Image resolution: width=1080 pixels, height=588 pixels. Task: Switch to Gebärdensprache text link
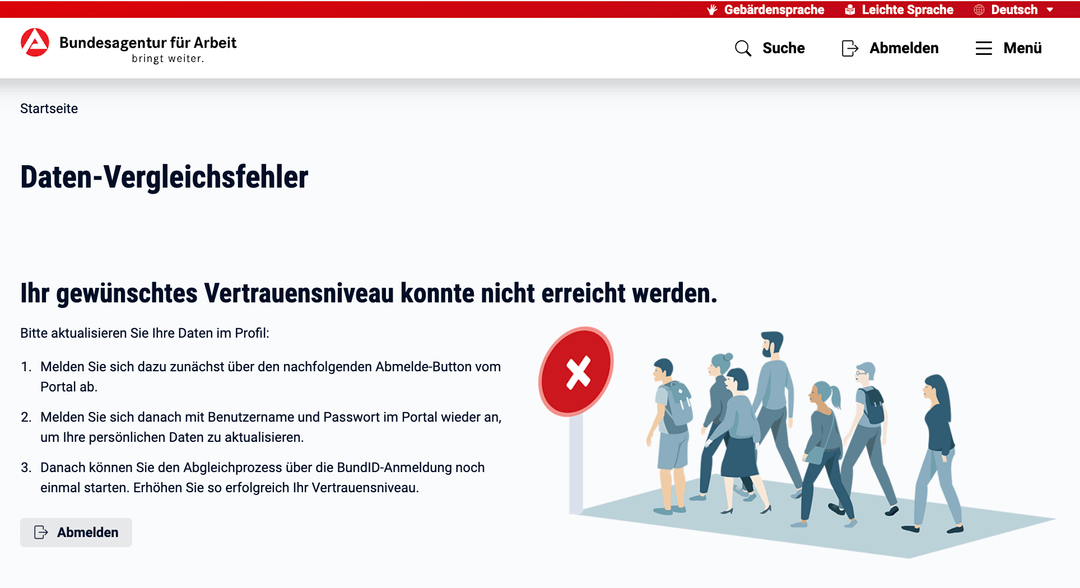[774, 9]
